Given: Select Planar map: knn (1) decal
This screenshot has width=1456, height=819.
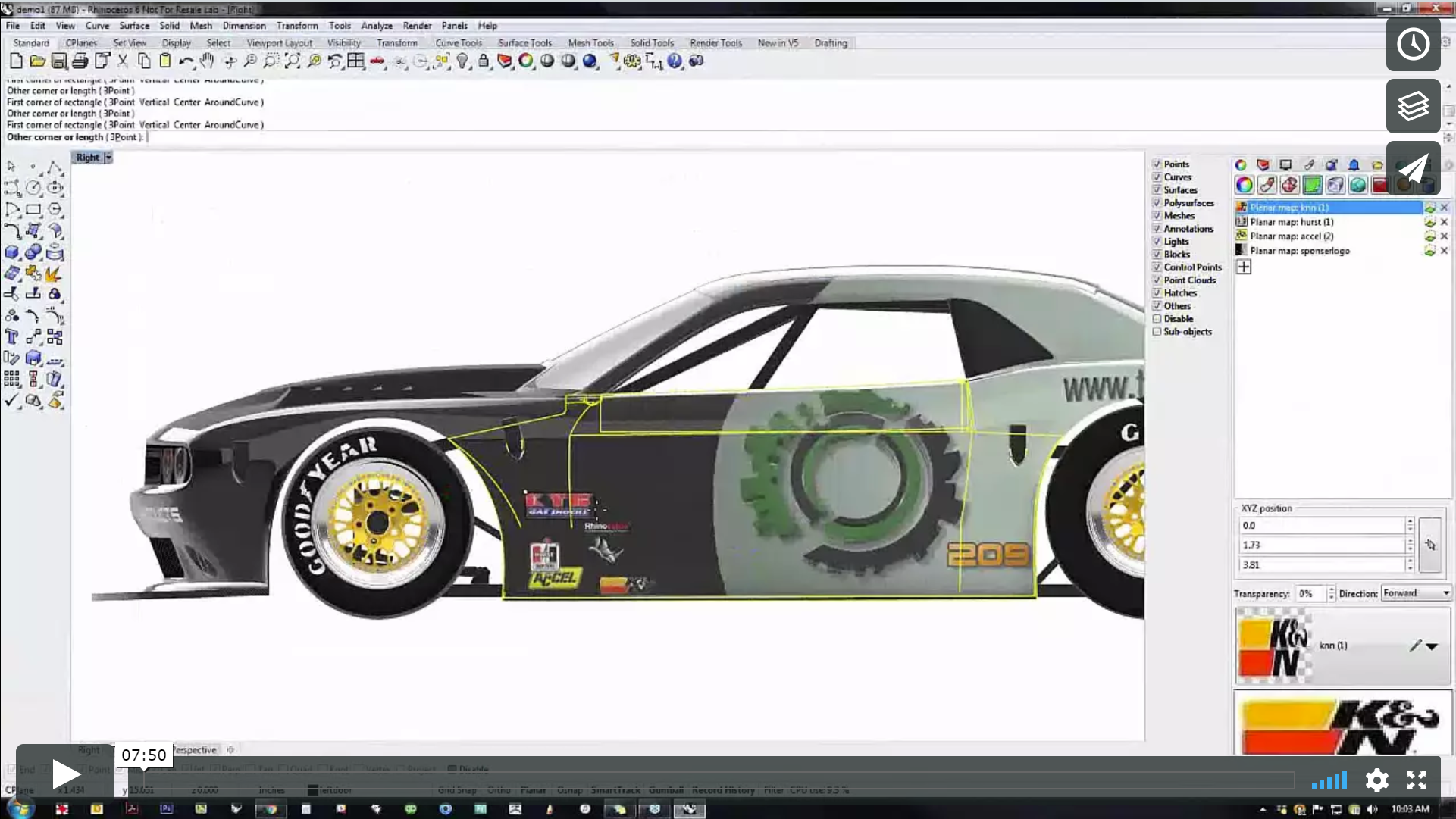Looking at the screenshot, I should click(1329, 208).
